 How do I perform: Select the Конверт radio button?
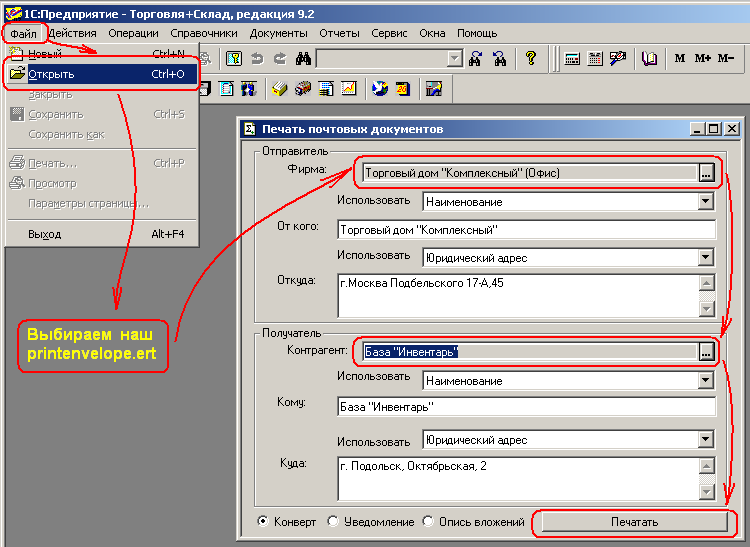(263, 521)
